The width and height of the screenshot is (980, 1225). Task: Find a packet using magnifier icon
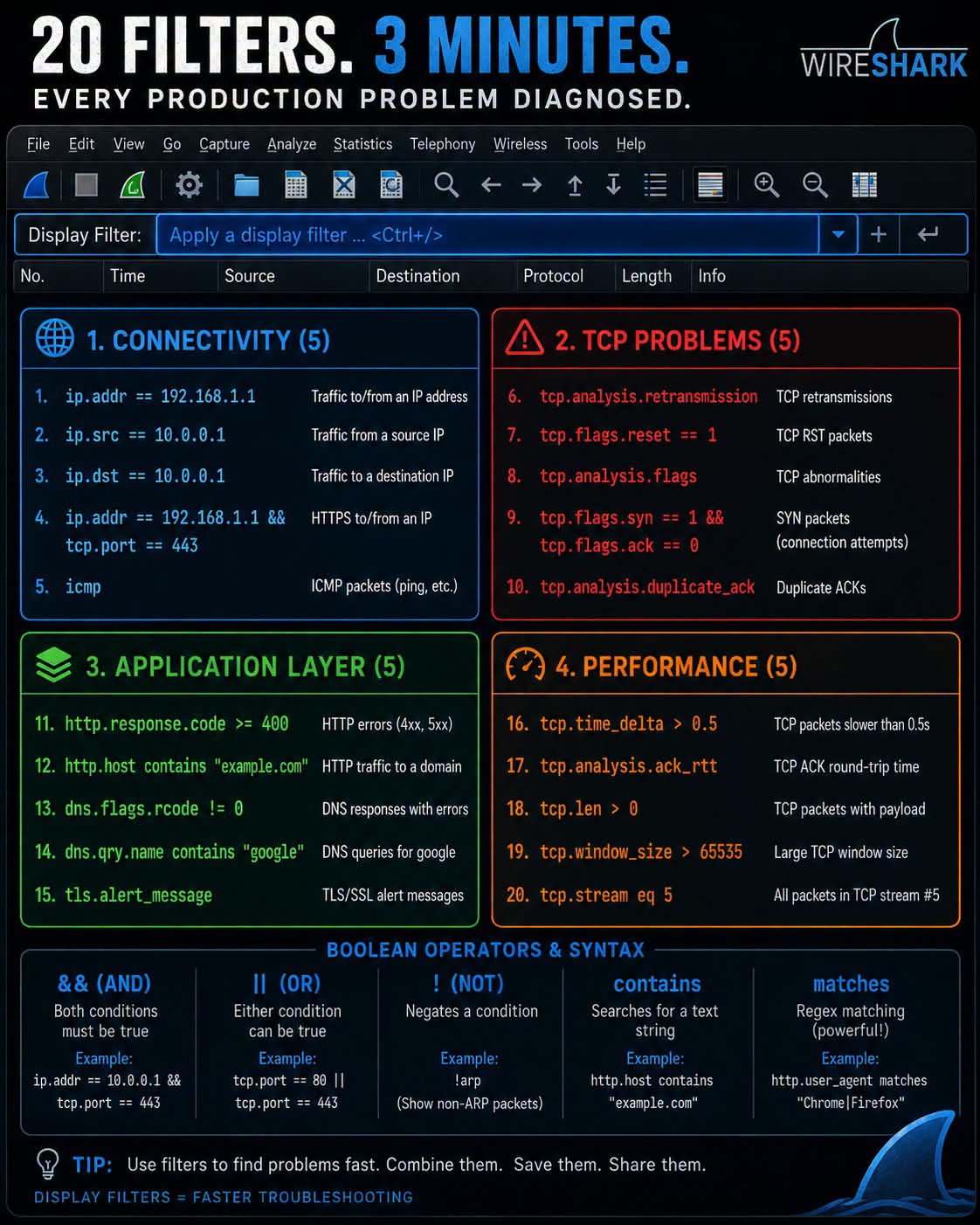coord(446,185)
